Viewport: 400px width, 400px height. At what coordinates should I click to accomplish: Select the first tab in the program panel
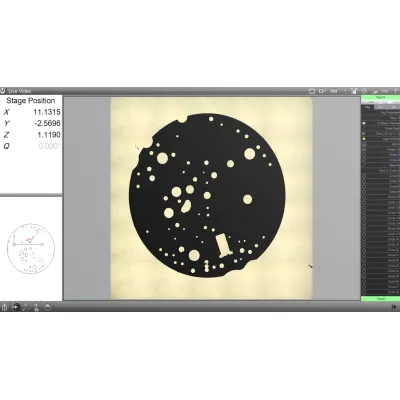pyautogui.click(x=368, y=107)
